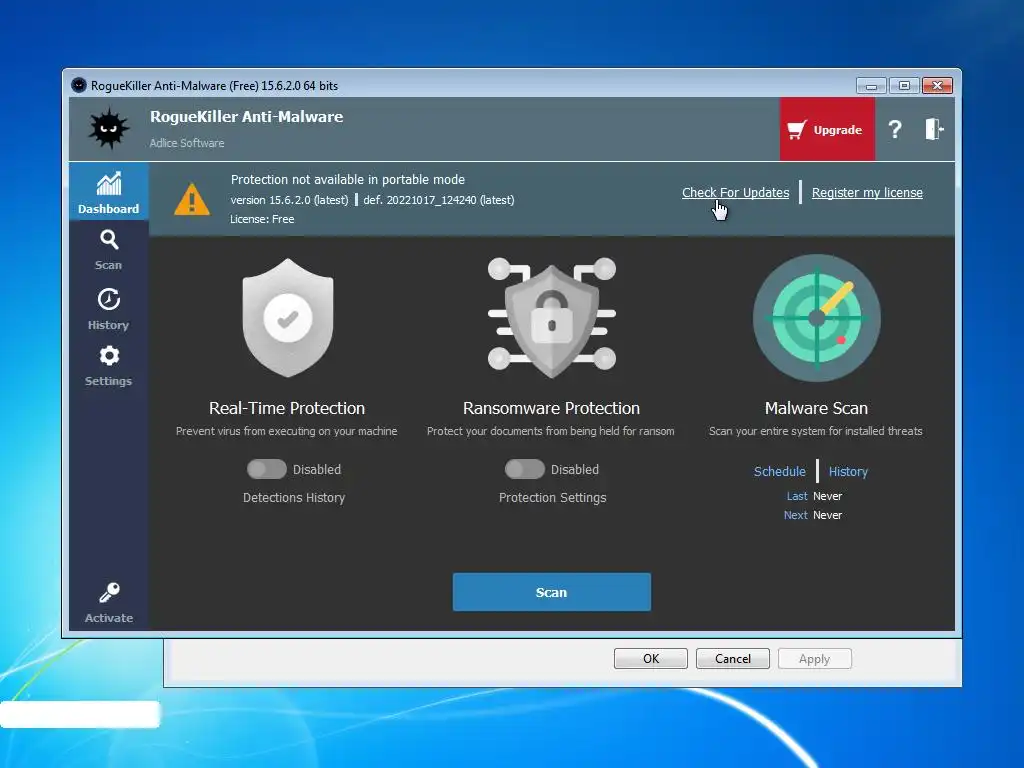1024x768 pixels.
Task: Click the 'License: Free' text
Action: pyautogui.click(x=262, y=219)
